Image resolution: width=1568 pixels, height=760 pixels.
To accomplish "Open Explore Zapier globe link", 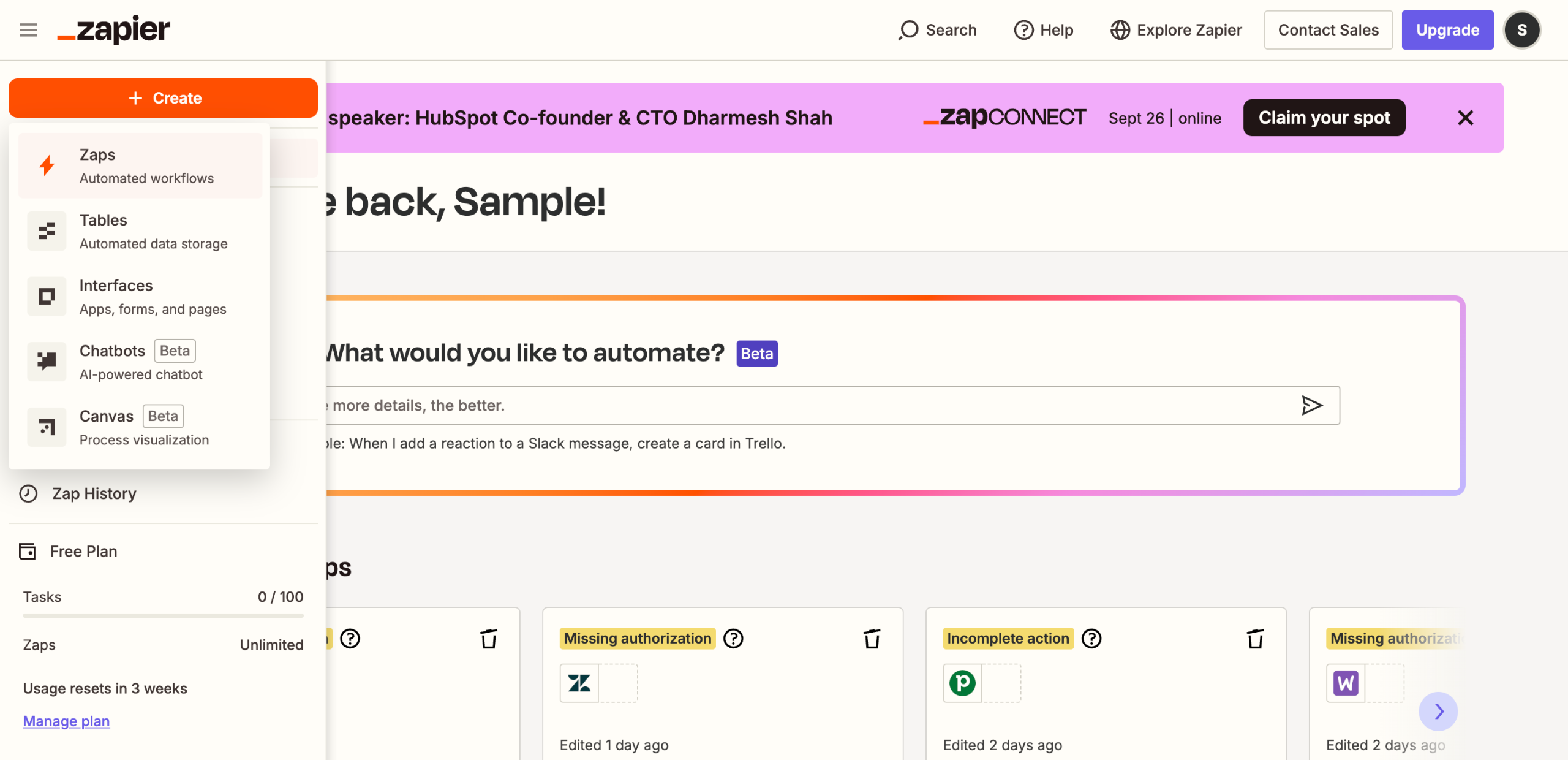I will coord(1176,30).
